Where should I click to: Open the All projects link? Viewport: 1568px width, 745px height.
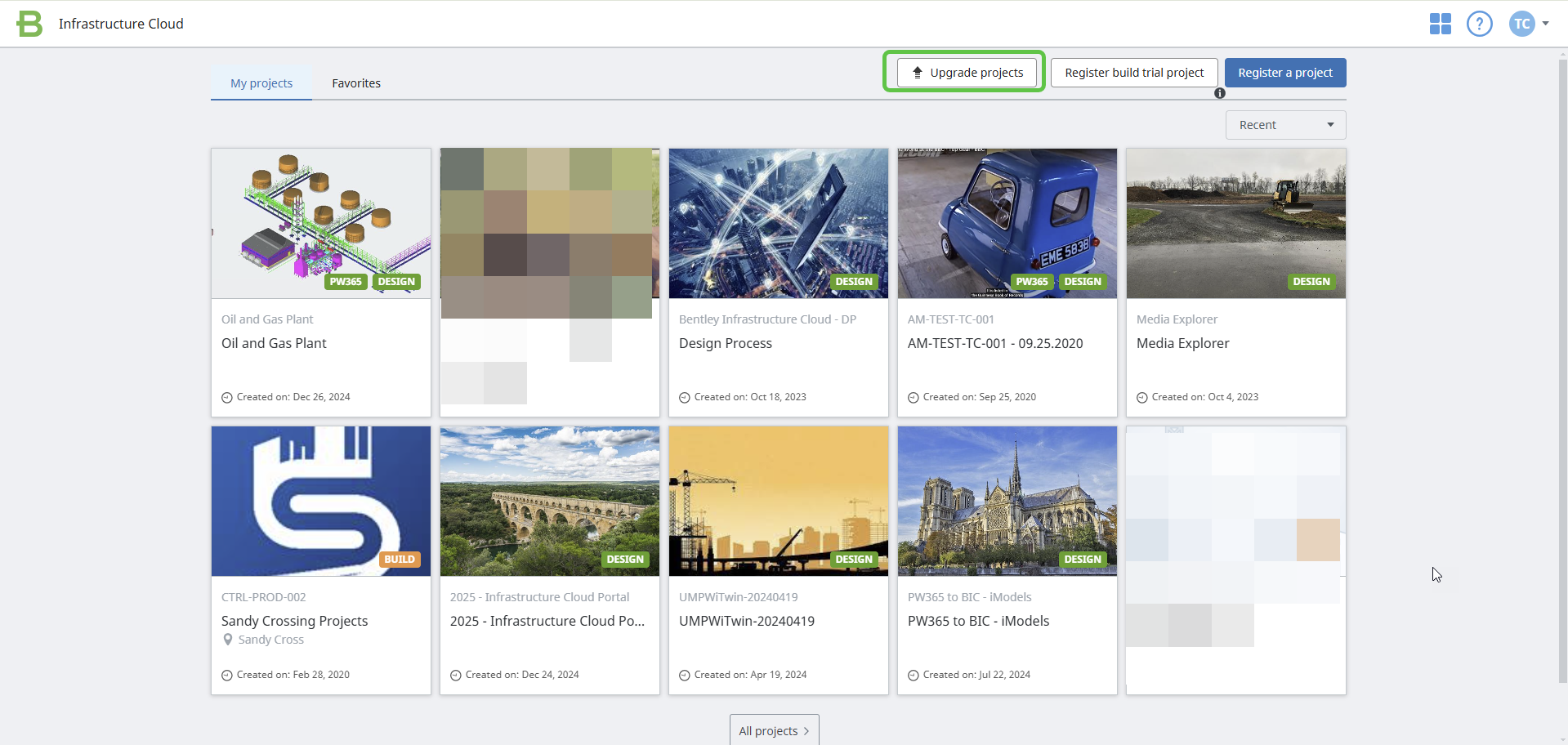coord(775,730)
